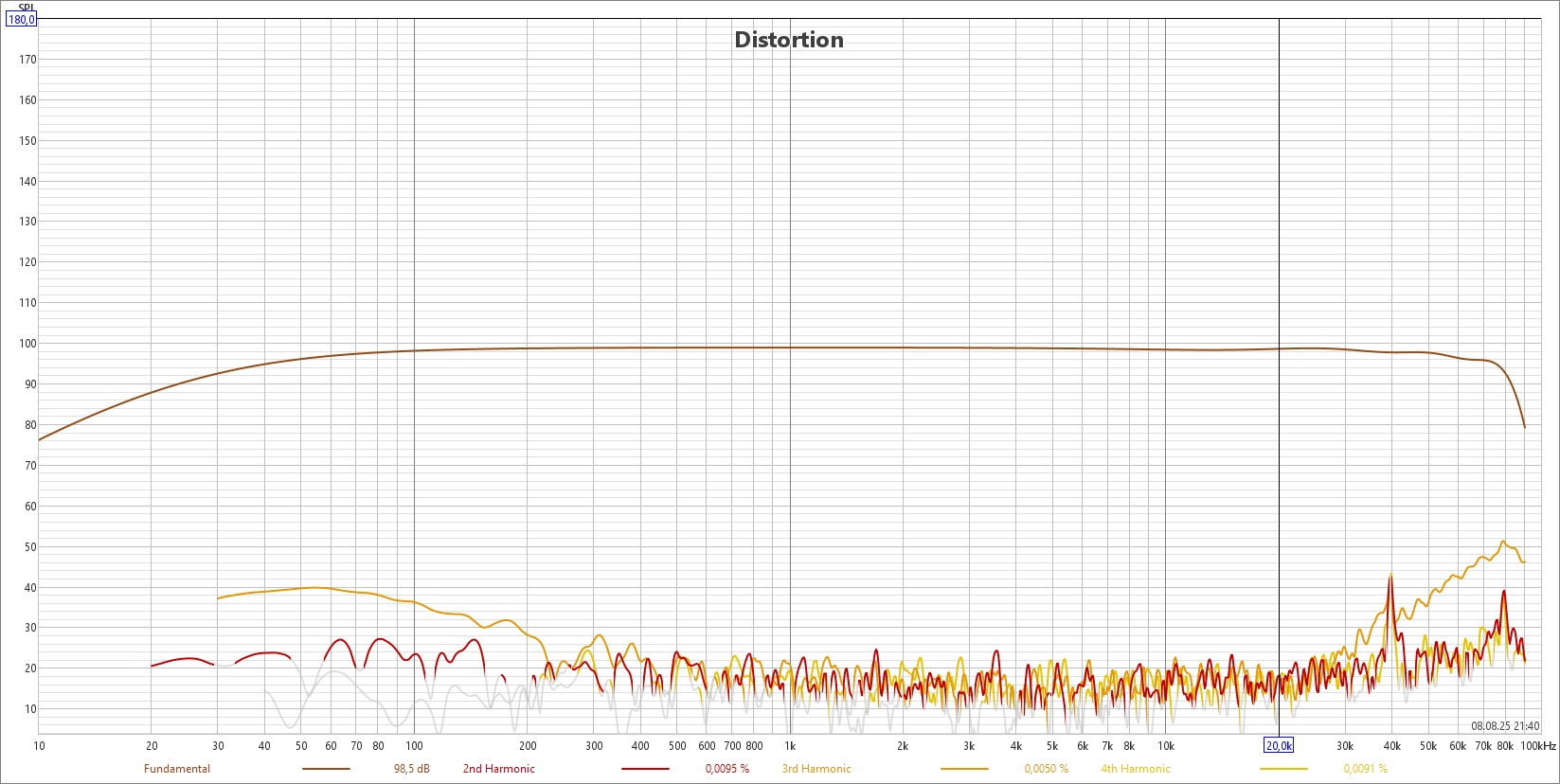Screen dimensions: 1560x784
Task: Click the 1k frequency axis label
Action: (x=790, y=746)
